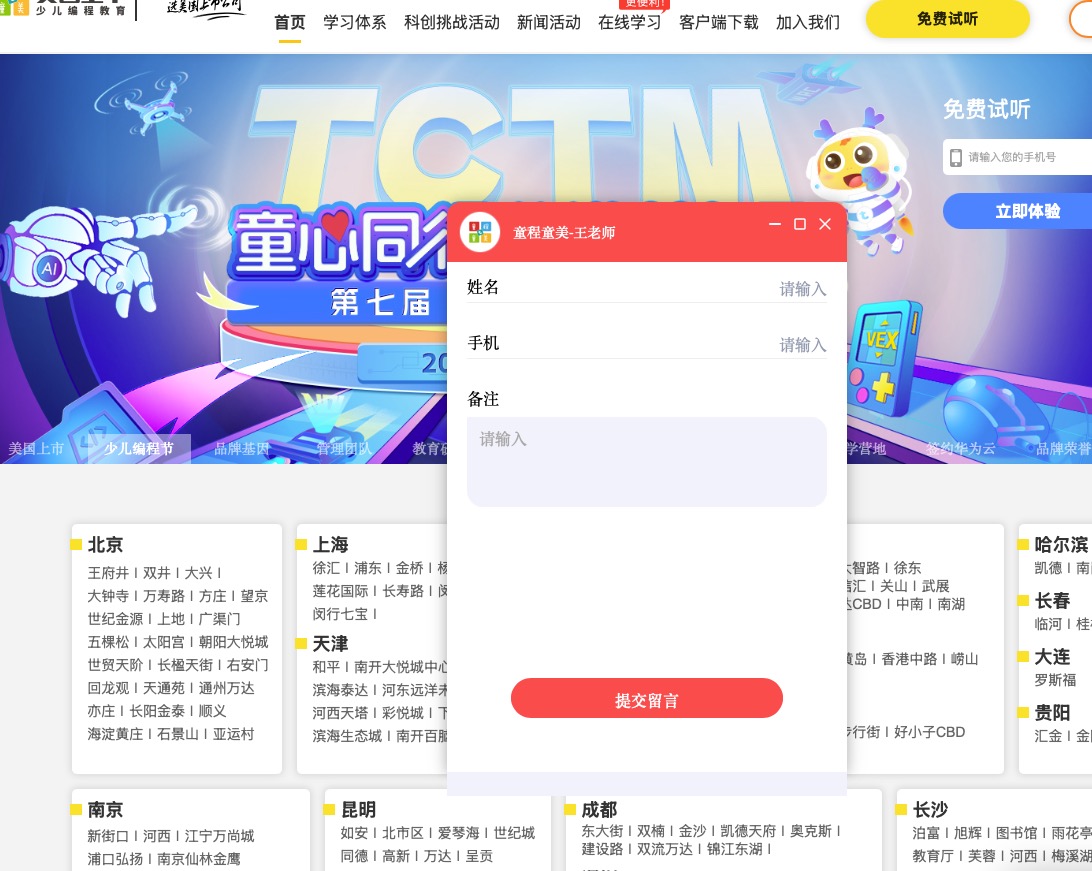Select the 少儿编程节 banner tab
The image size is (1092, 871).
[x=139, y=448]
